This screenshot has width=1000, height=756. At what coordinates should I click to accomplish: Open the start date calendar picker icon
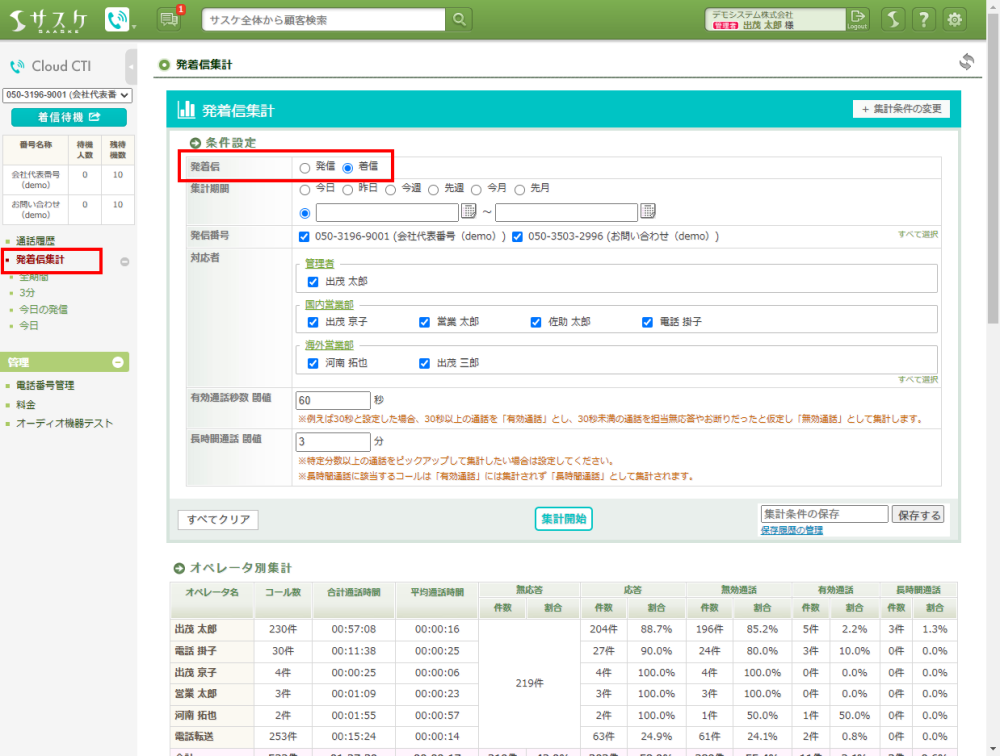point(468,211)
